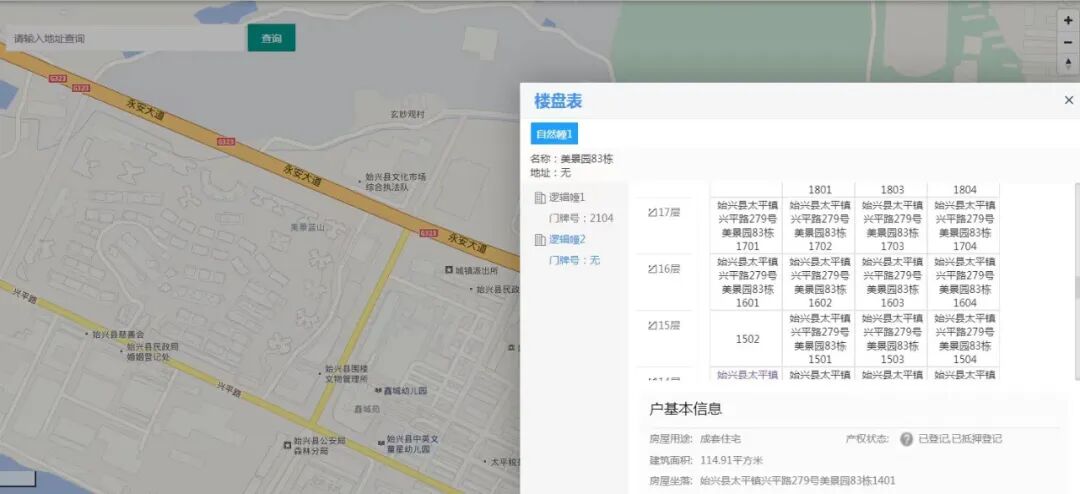Open unit 1801 cell
The image size is (1080, 494).
point(820,189)
